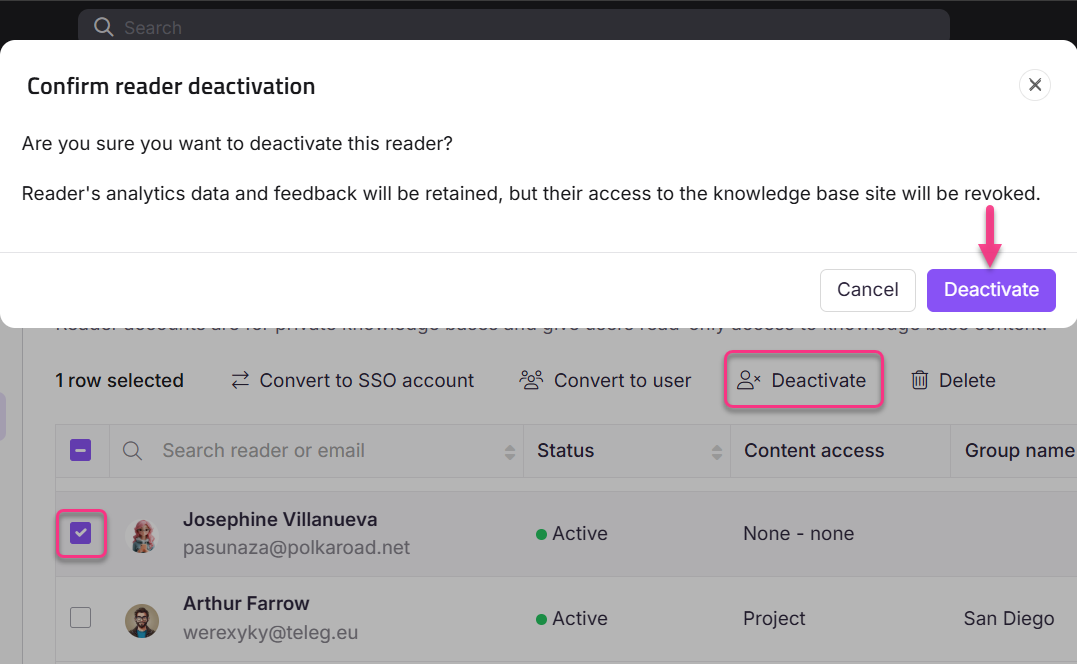The height and width of the screenshot is (664, 1077).
Task: Select the highlighted Deactivate toolbar action
Action: tap(803, 380)
